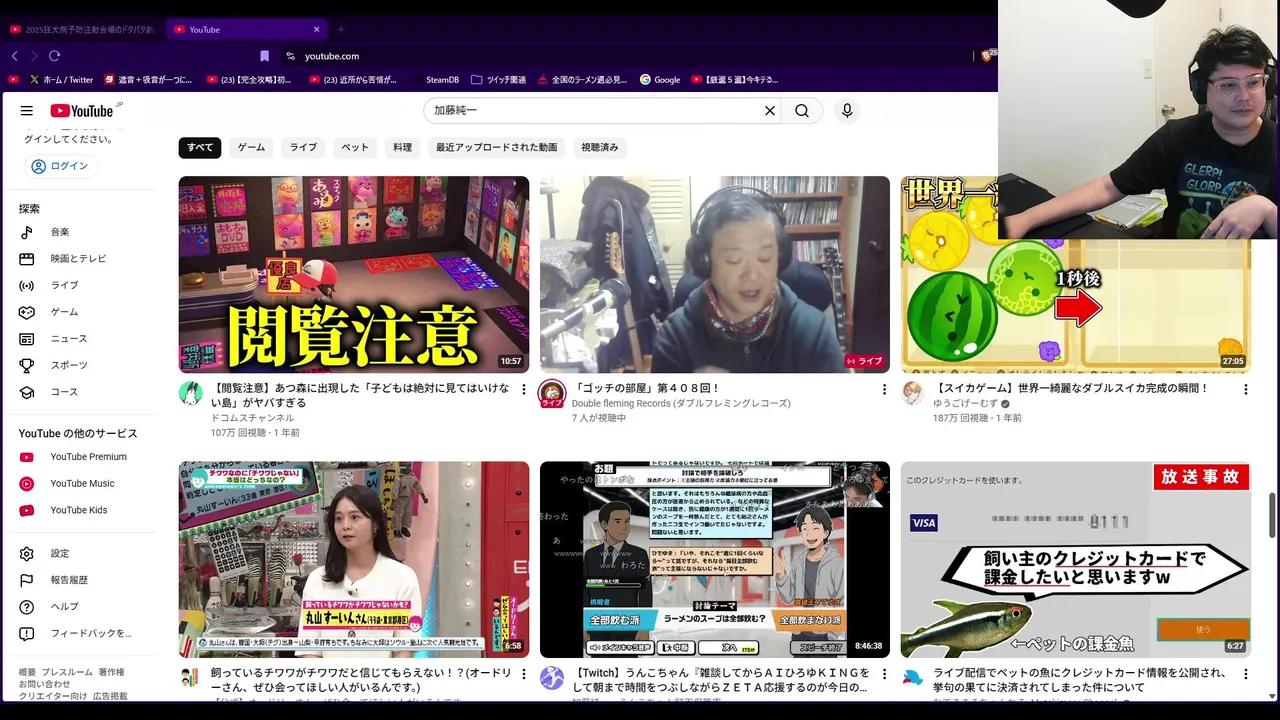Open more options for クレジットカード fish video
Image resolution: width=1280 pixels, height=720 pixels.
pos(1245,674)
